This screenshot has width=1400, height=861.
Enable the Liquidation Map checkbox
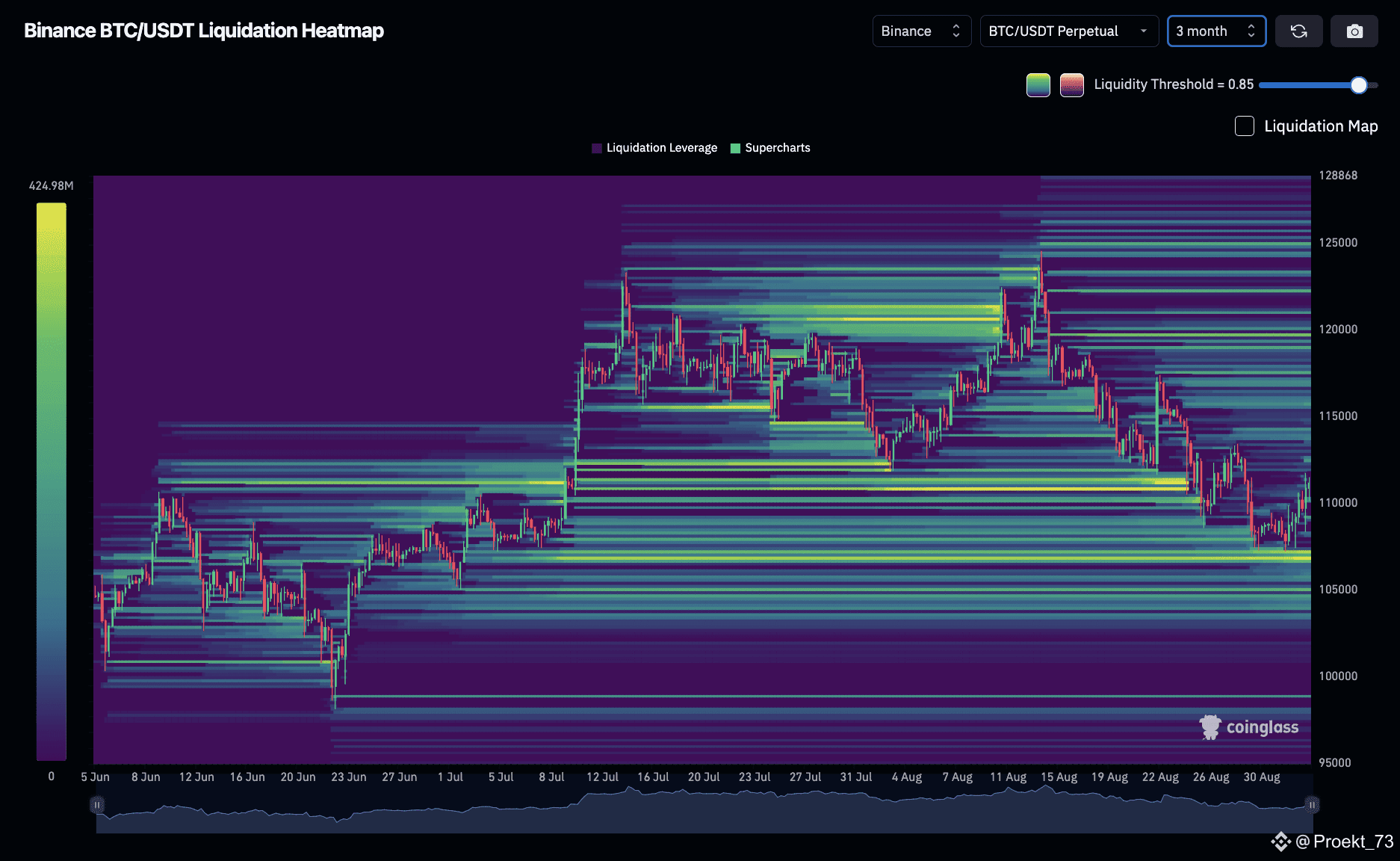[1245, 126]
